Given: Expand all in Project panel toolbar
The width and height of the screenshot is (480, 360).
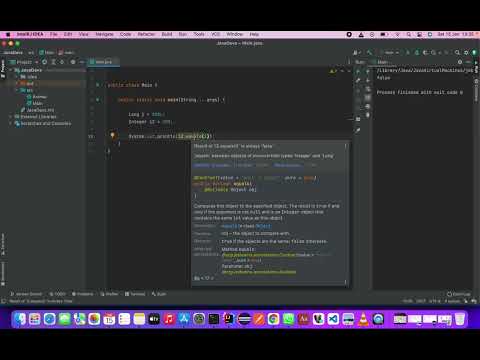Looking at the screenshot, I should (x=53, y=62).
